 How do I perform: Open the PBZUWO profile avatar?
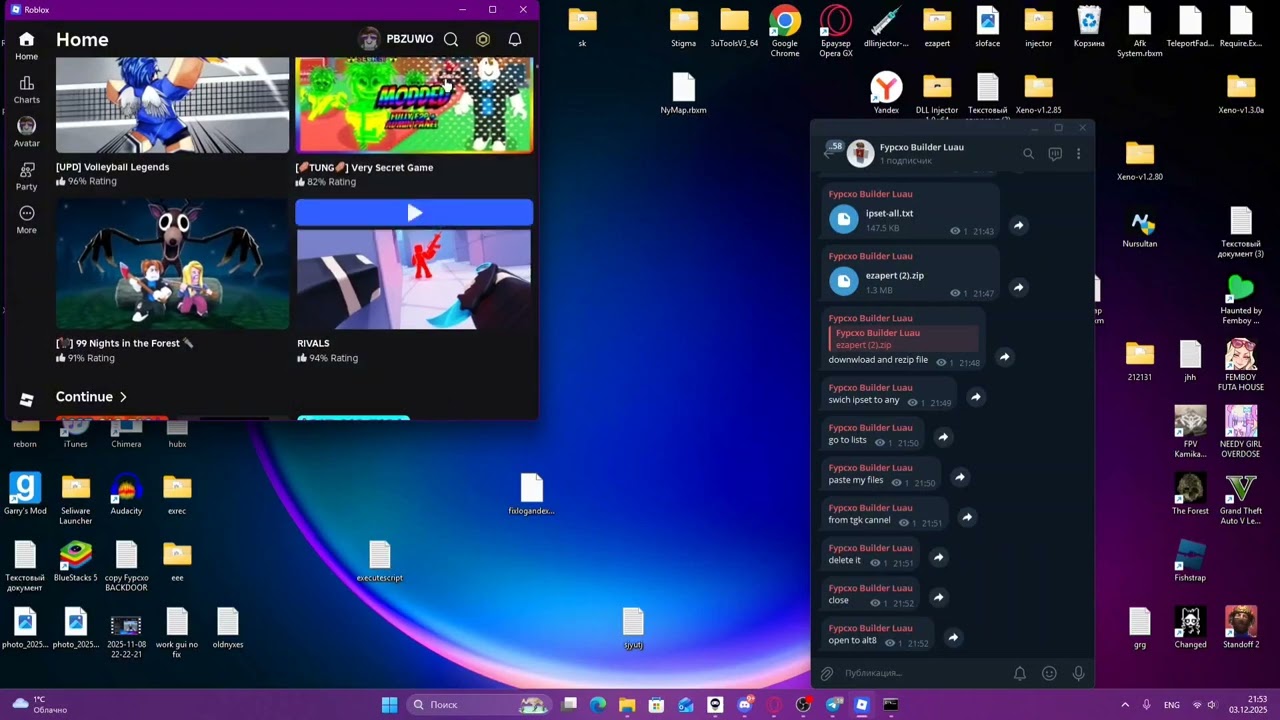point(369,39)
